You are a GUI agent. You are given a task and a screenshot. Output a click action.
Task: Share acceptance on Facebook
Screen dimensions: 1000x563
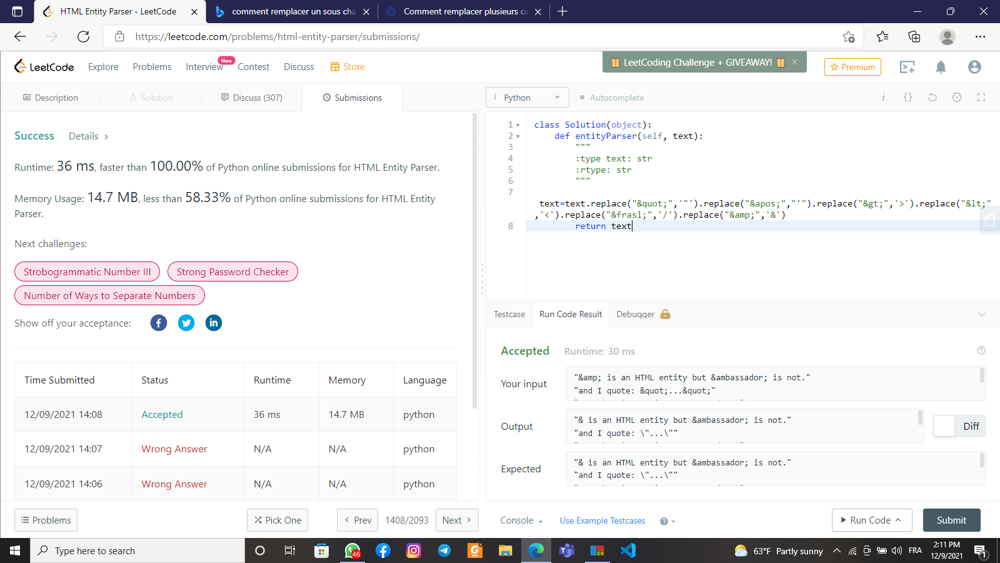[x=159, y=323]
